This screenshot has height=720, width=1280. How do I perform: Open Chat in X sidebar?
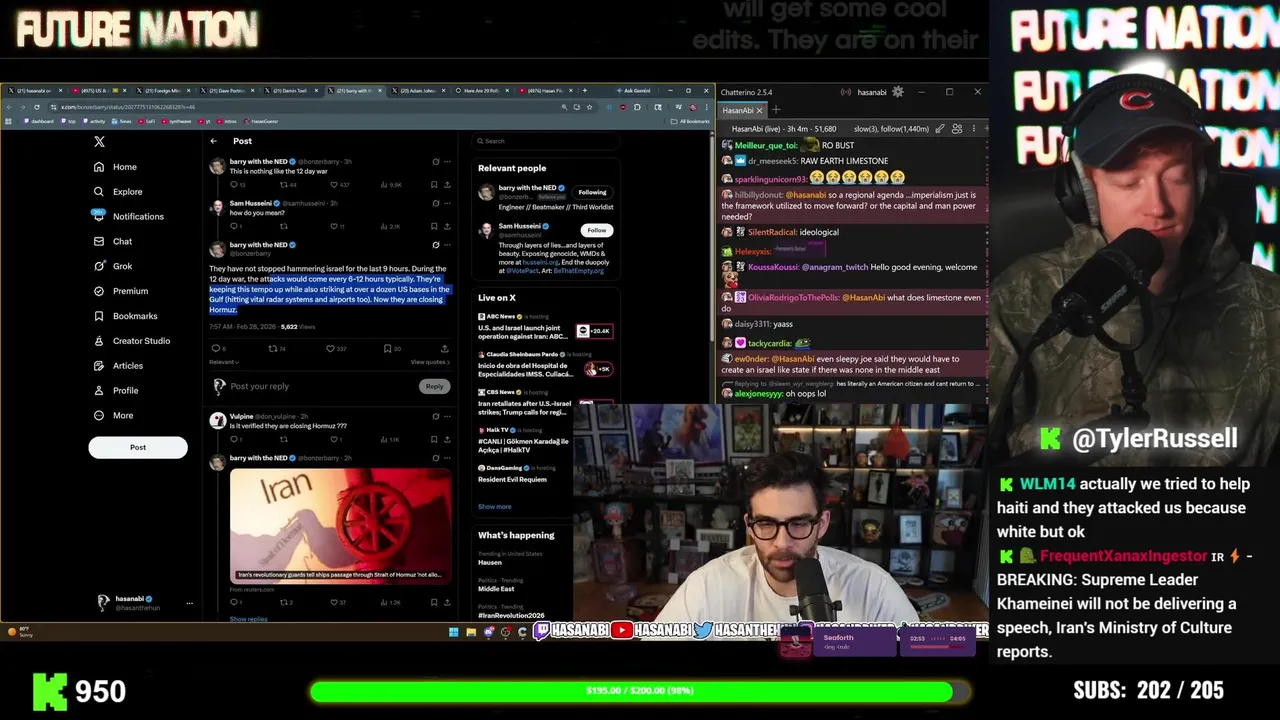[x=113, y=241]
